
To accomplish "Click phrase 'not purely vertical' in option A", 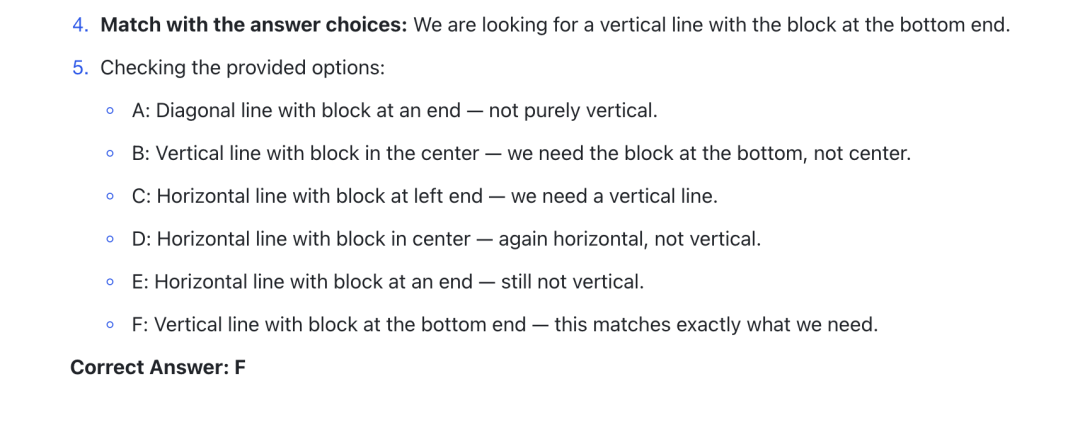I will (x=572, y=111).
